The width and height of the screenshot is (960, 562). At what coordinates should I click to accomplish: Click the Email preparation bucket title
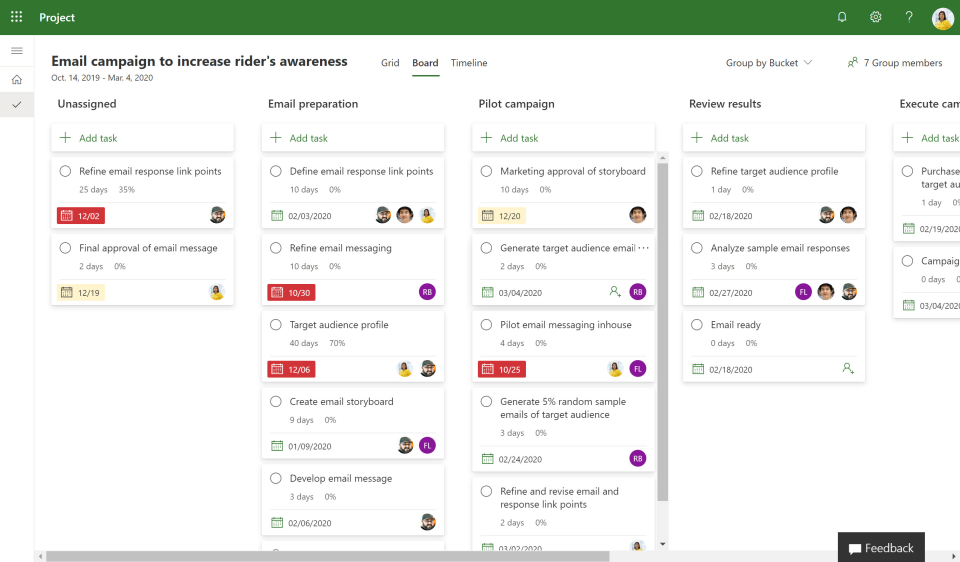click(x=313, y=103)
